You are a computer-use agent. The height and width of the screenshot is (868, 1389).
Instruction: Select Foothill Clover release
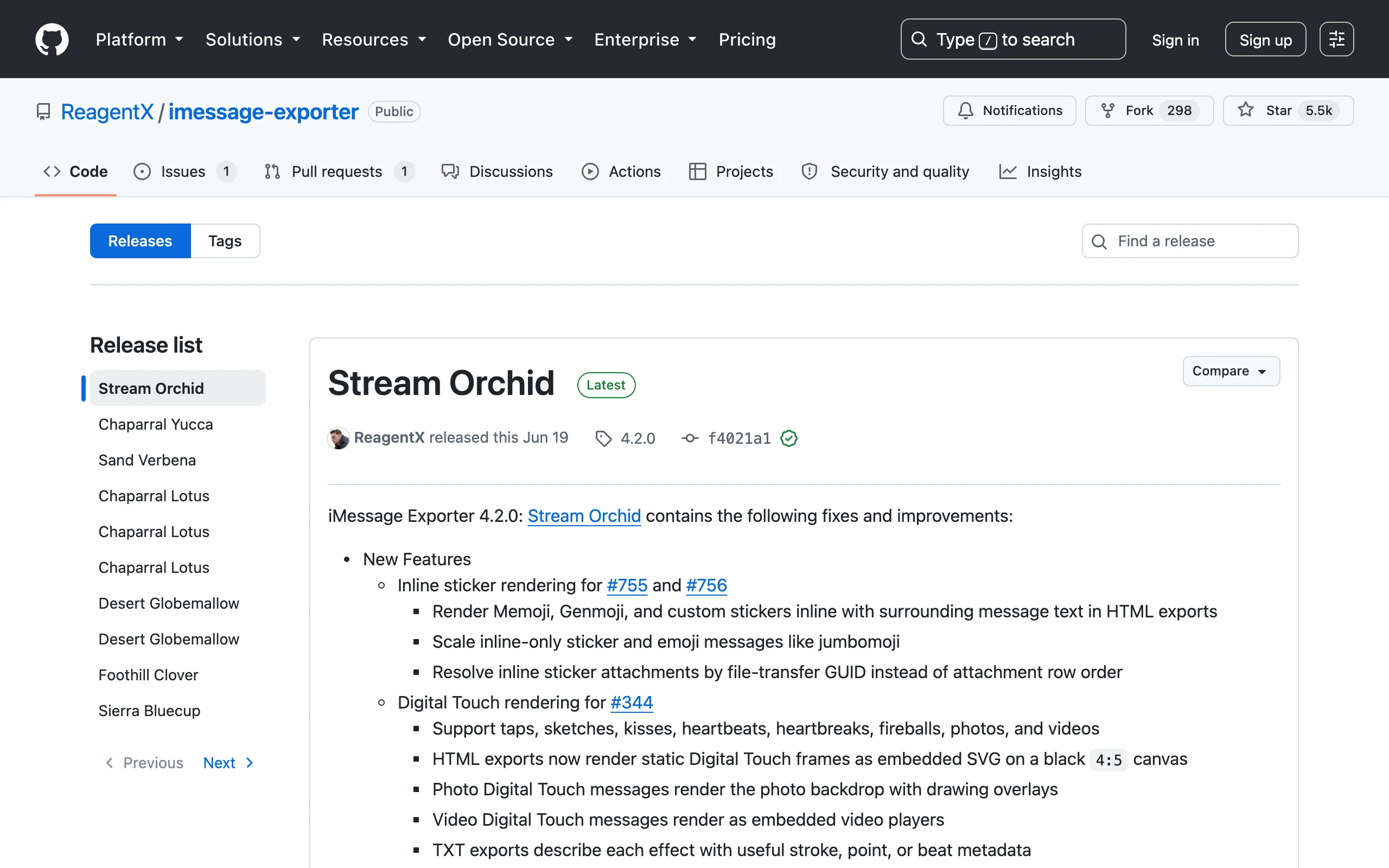[178, 674]
